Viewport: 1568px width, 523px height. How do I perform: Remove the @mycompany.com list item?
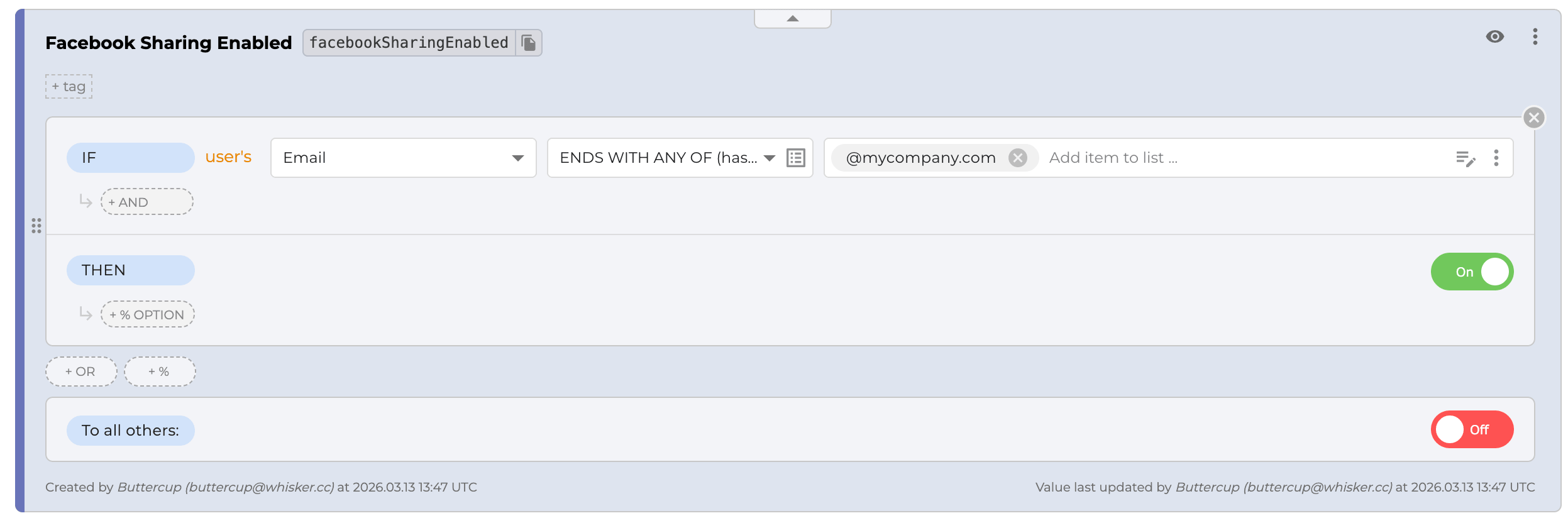1017,158
